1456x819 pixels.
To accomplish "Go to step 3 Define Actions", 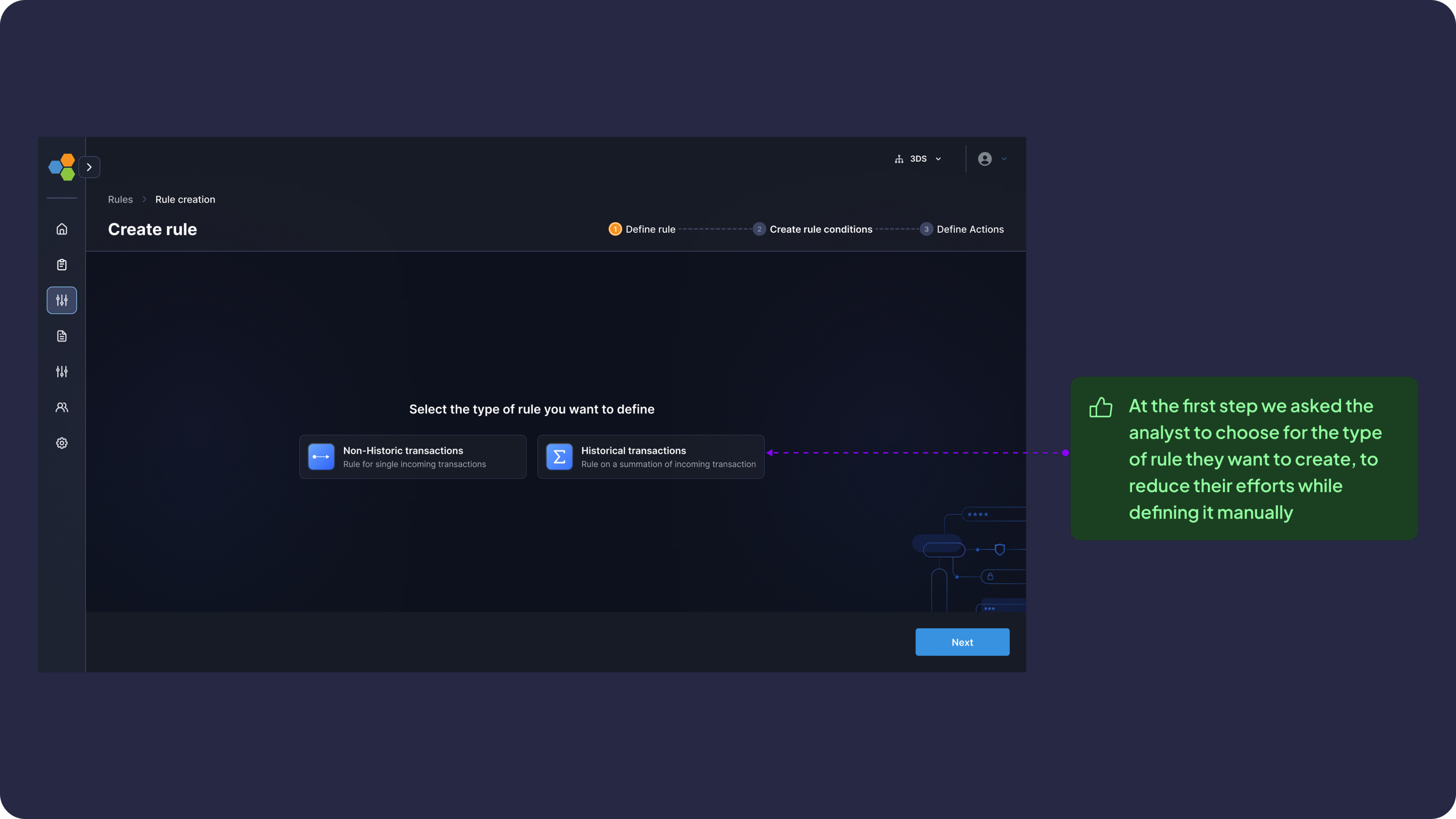I will [963, 230].
